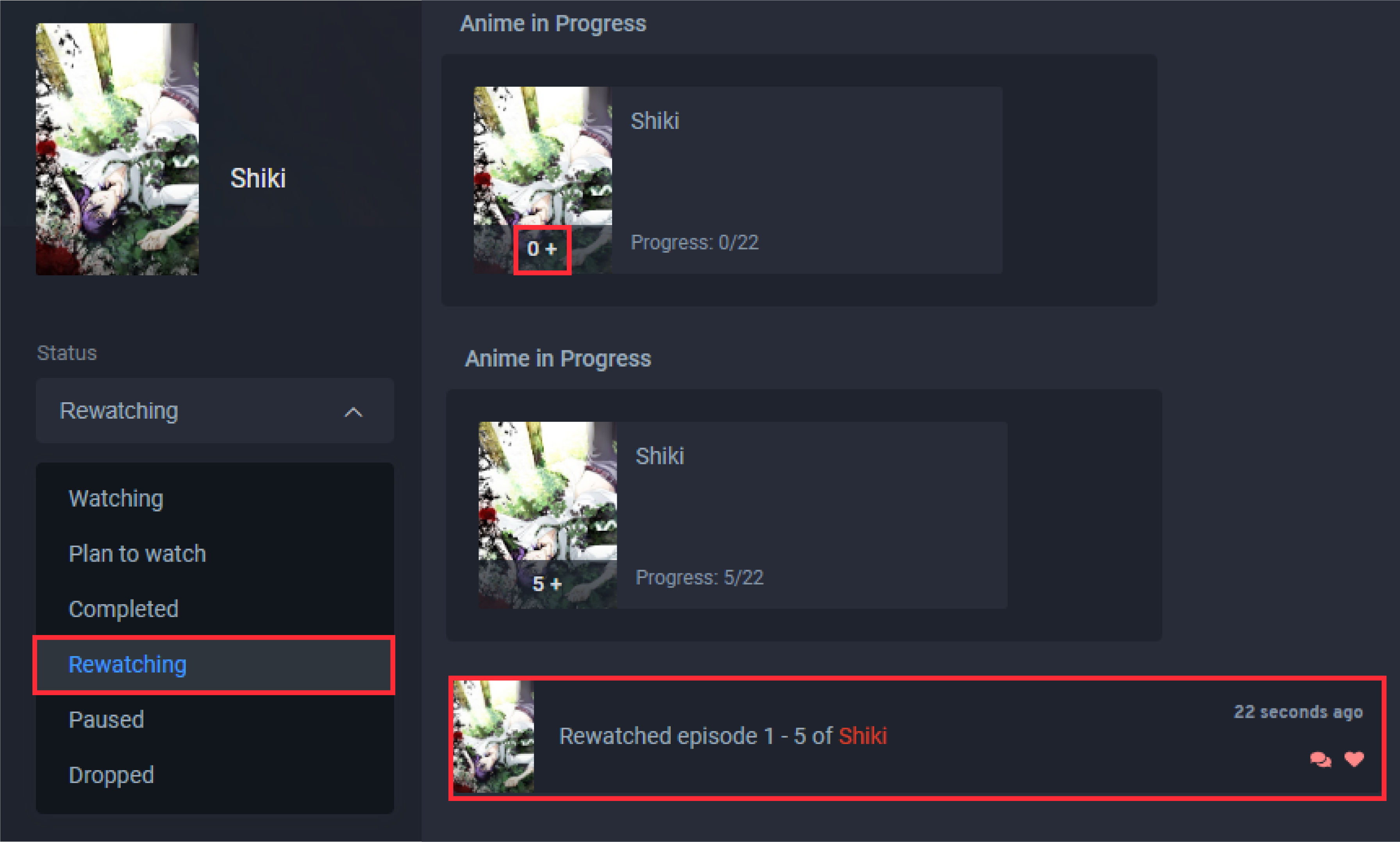Select Completed in the status list
Image resolution: width=1400 pixels, height=842 pixels.
pyautogui.click(x=124, y=609)
